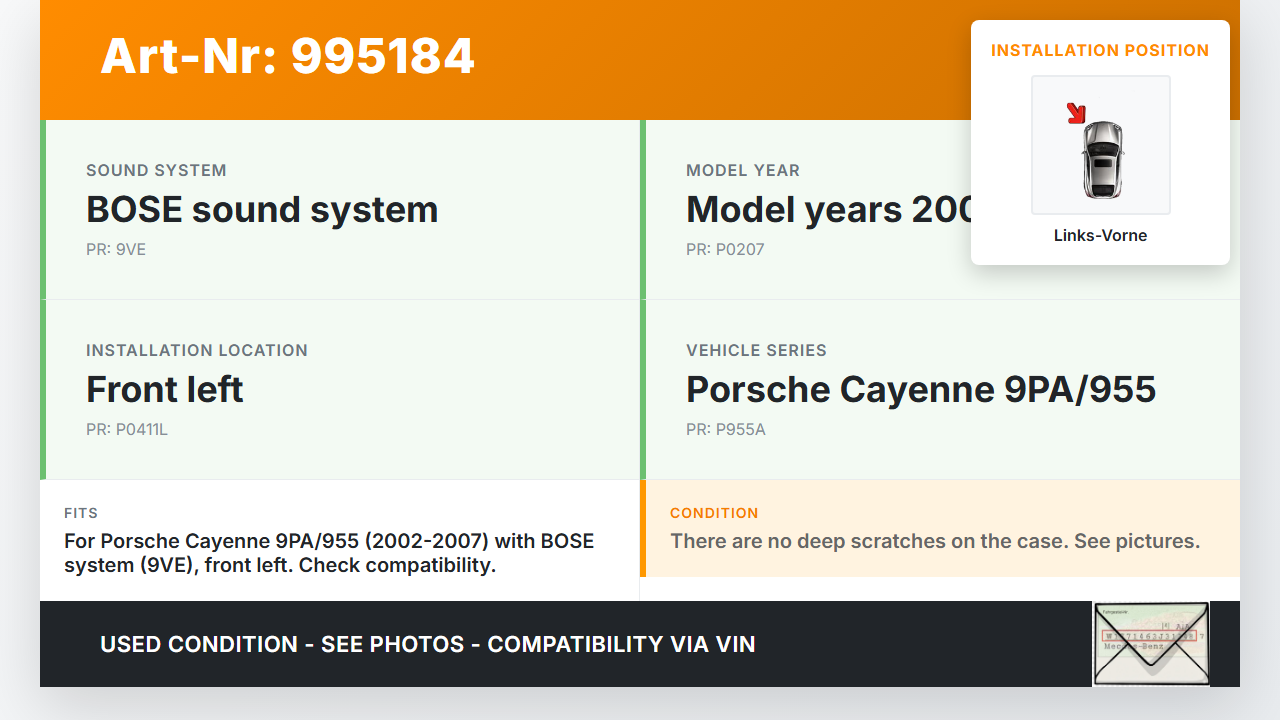This screenshot has height=720, width=1280.
Task: Click the FITS section label
Action: click(81, 513)
